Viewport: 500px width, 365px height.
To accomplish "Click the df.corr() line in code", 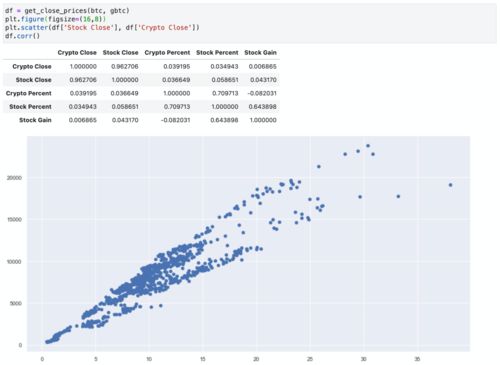I will point(22,36).
